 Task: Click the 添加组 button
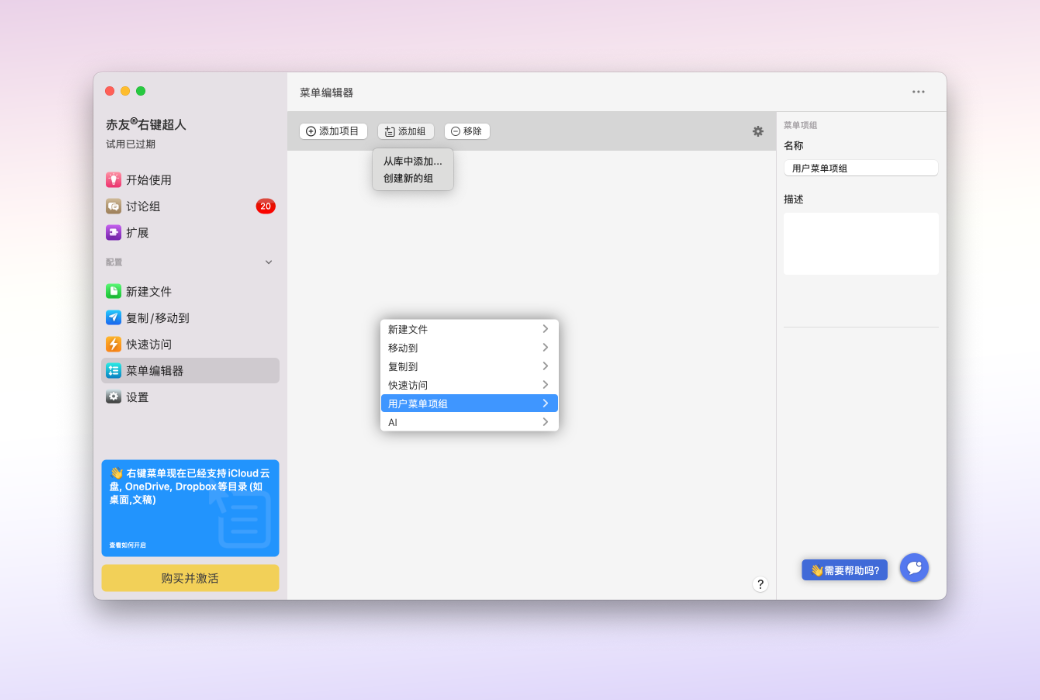[x=405, y=131]
